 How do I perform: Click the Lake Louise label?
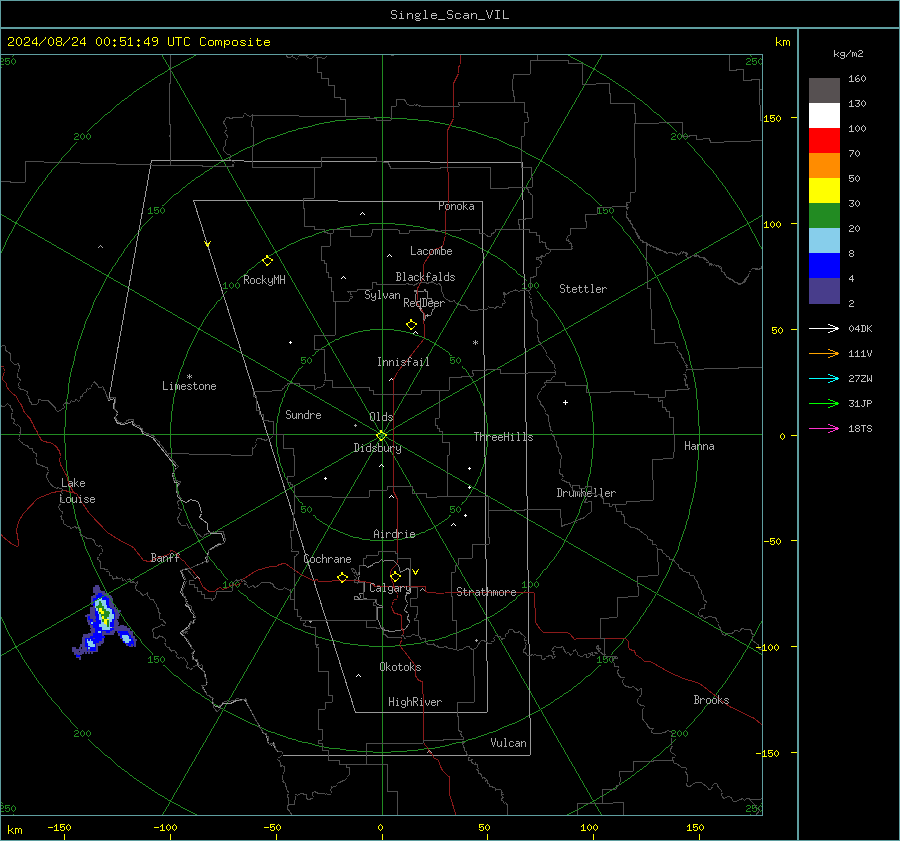click(x=77, y=491)
